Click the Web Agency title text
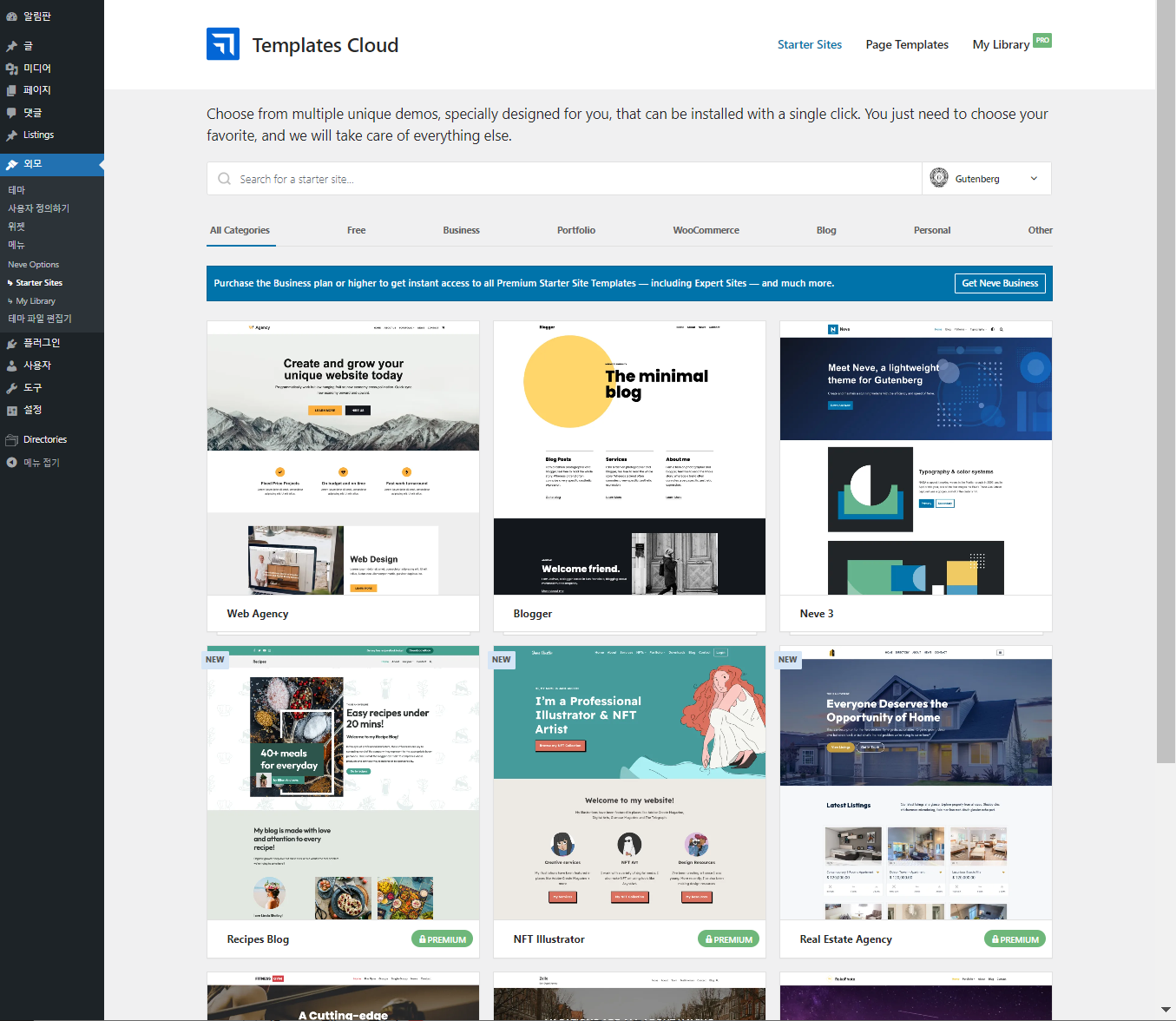1176x1021 pixels. [x=258, y=614]
